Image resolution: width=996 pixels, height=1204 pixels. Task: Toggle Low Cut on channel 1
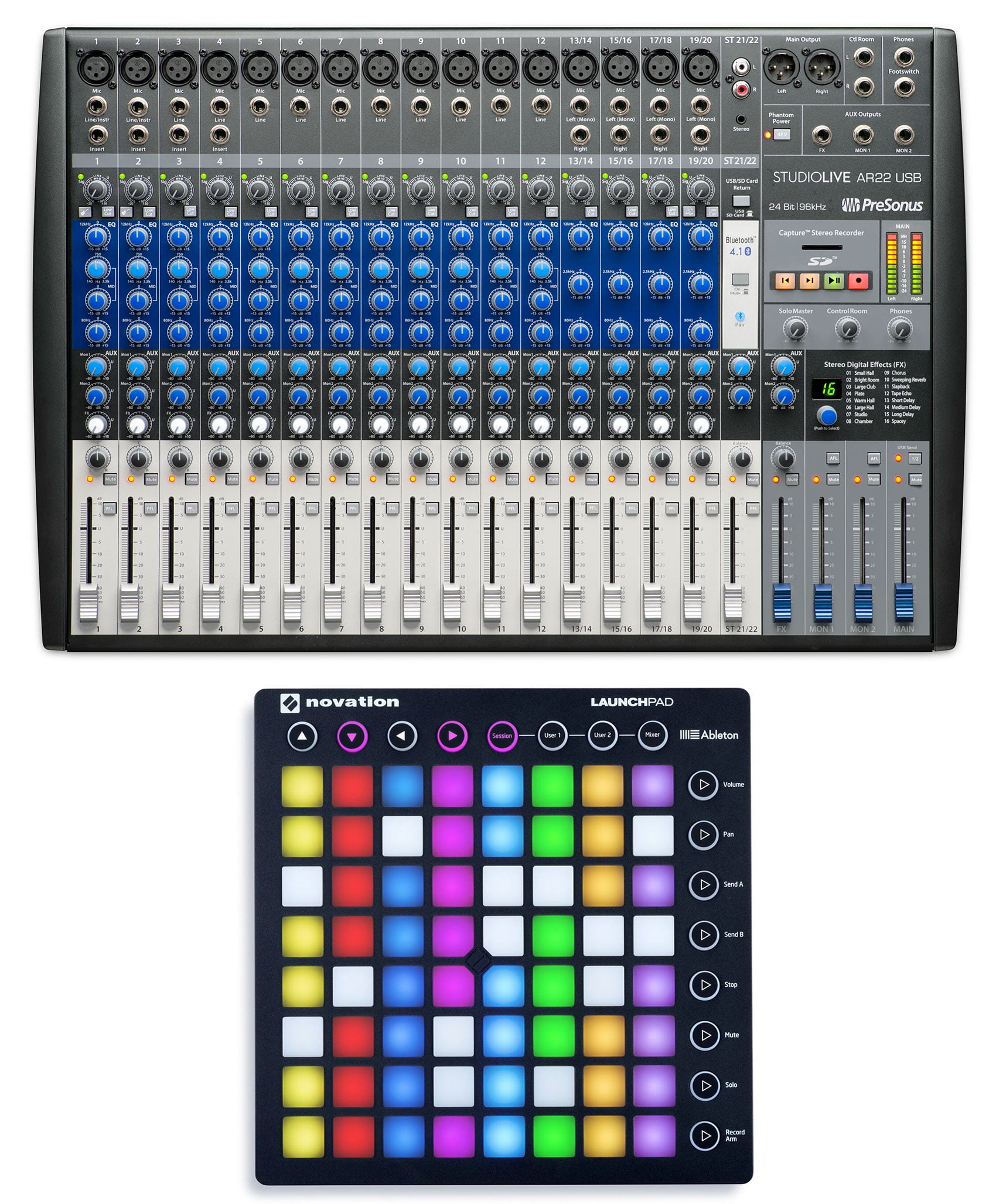[108, 211]
